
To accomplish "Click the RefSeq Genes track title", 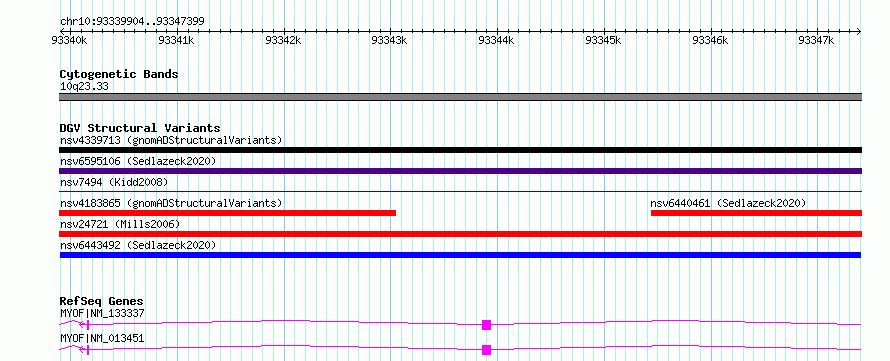I will tap(102, 301).
